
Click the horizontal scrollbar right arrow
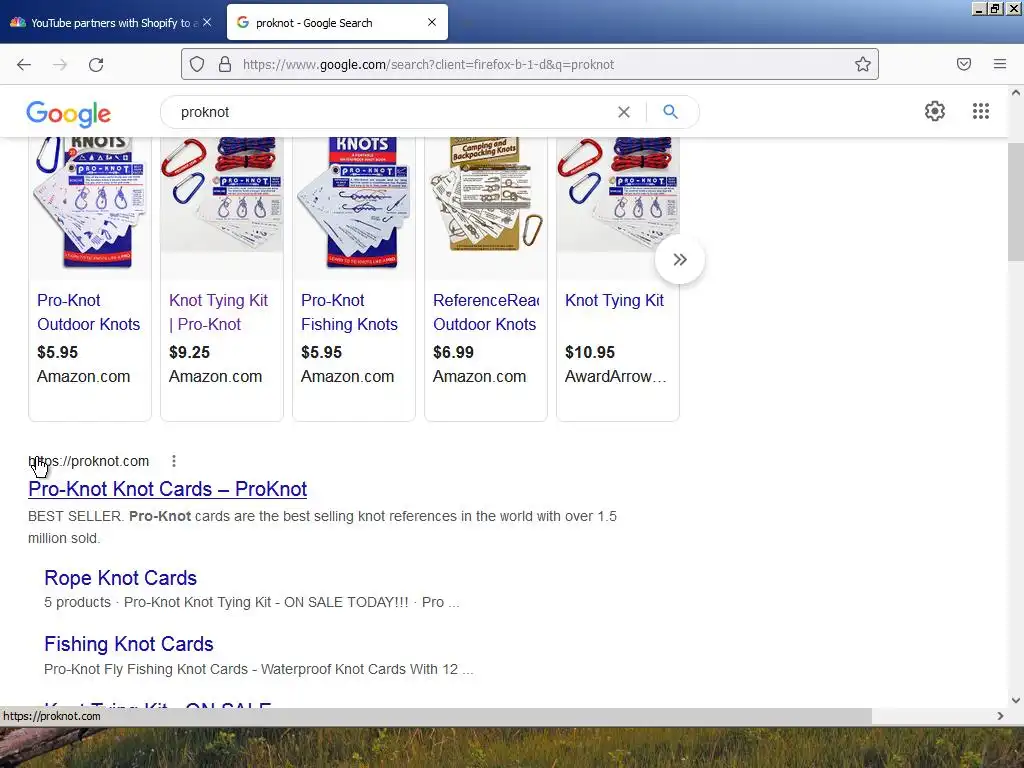[1000, 716]
